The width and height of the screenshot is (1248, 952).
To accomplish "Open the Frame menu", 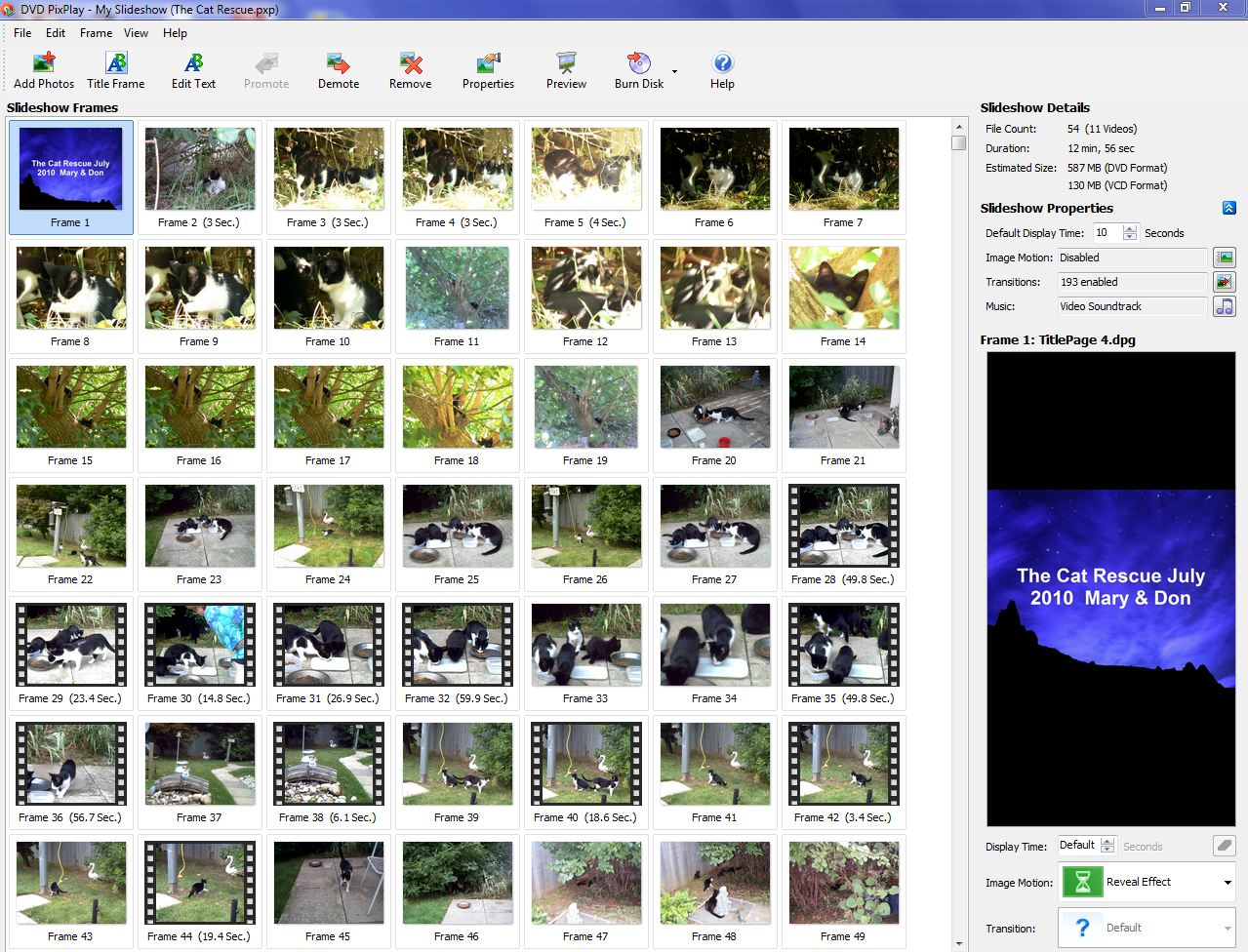I will tap(96, 33).
